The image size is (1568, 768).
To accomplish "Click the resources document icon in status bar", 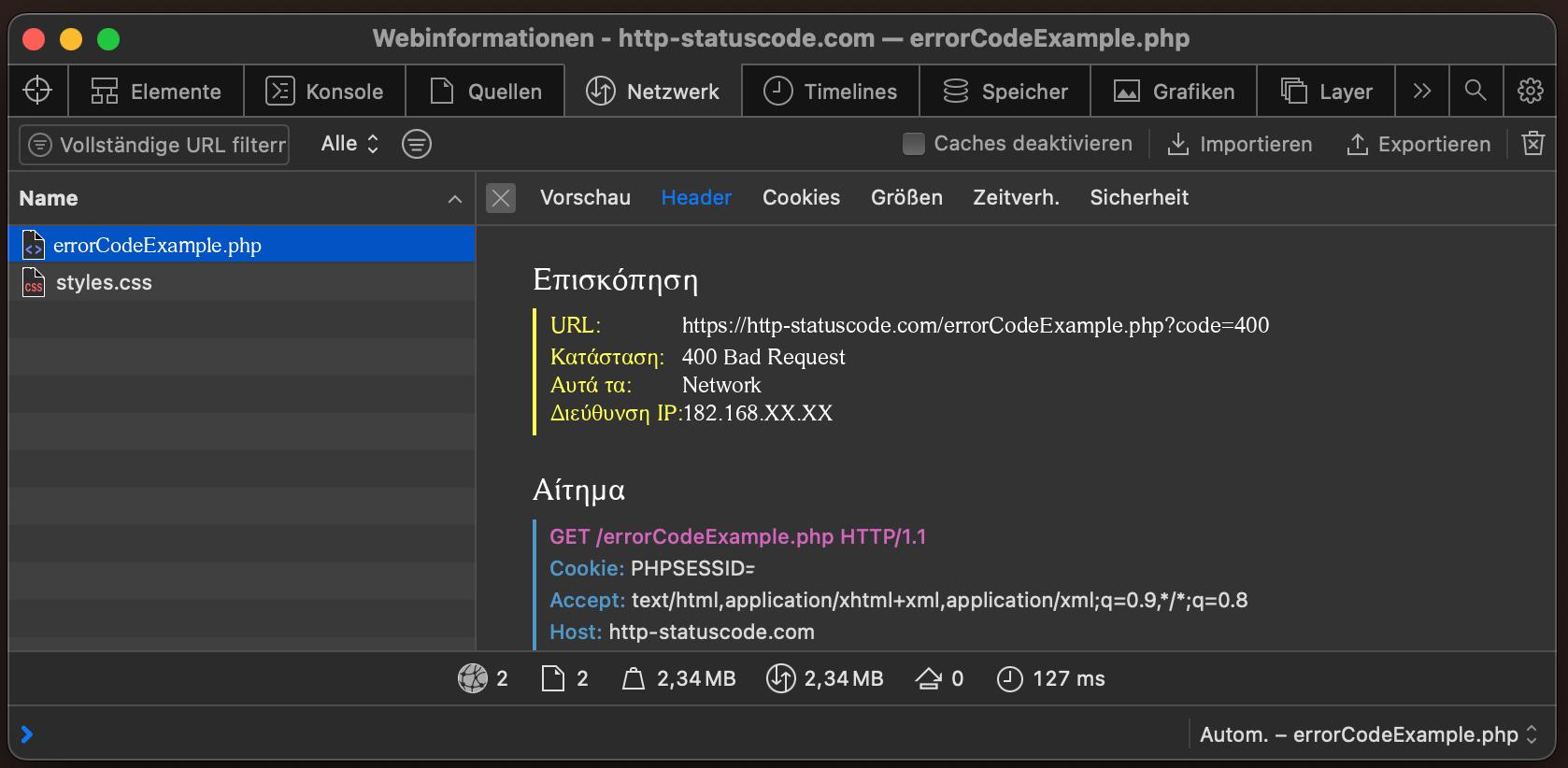I will coord(553,678).
